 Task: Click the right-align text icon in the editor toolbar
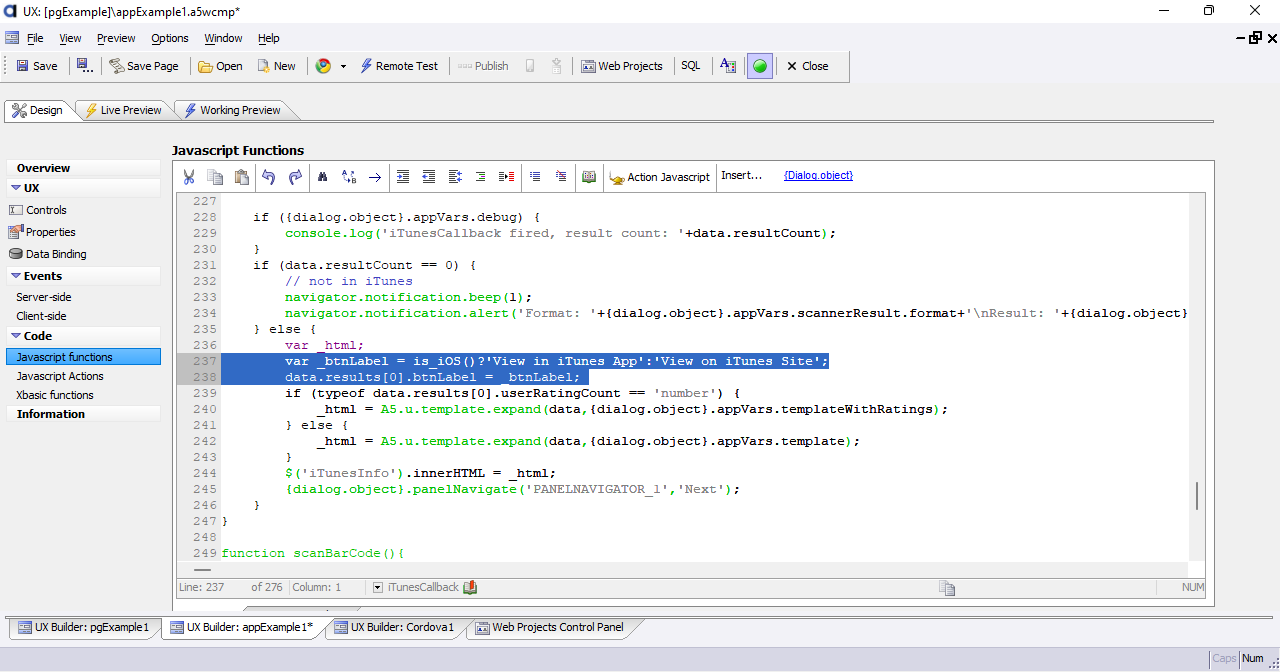click(481, 177)
